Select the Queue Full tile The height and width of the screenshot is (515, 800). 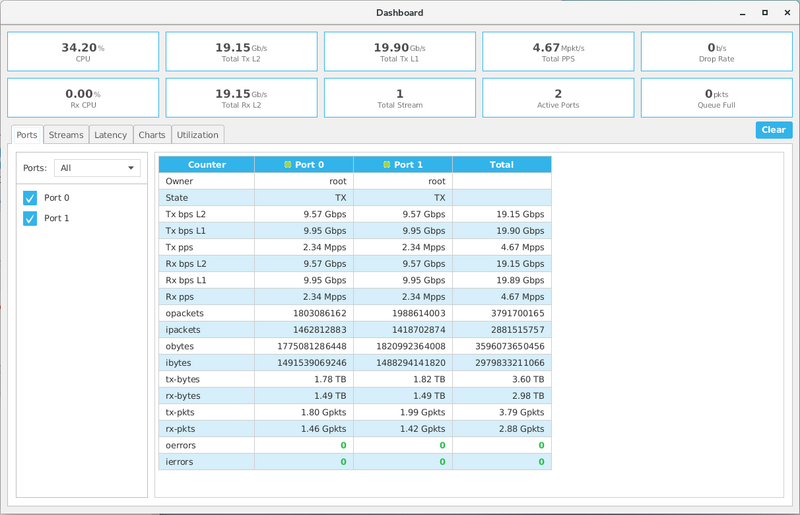coord(716,98)
